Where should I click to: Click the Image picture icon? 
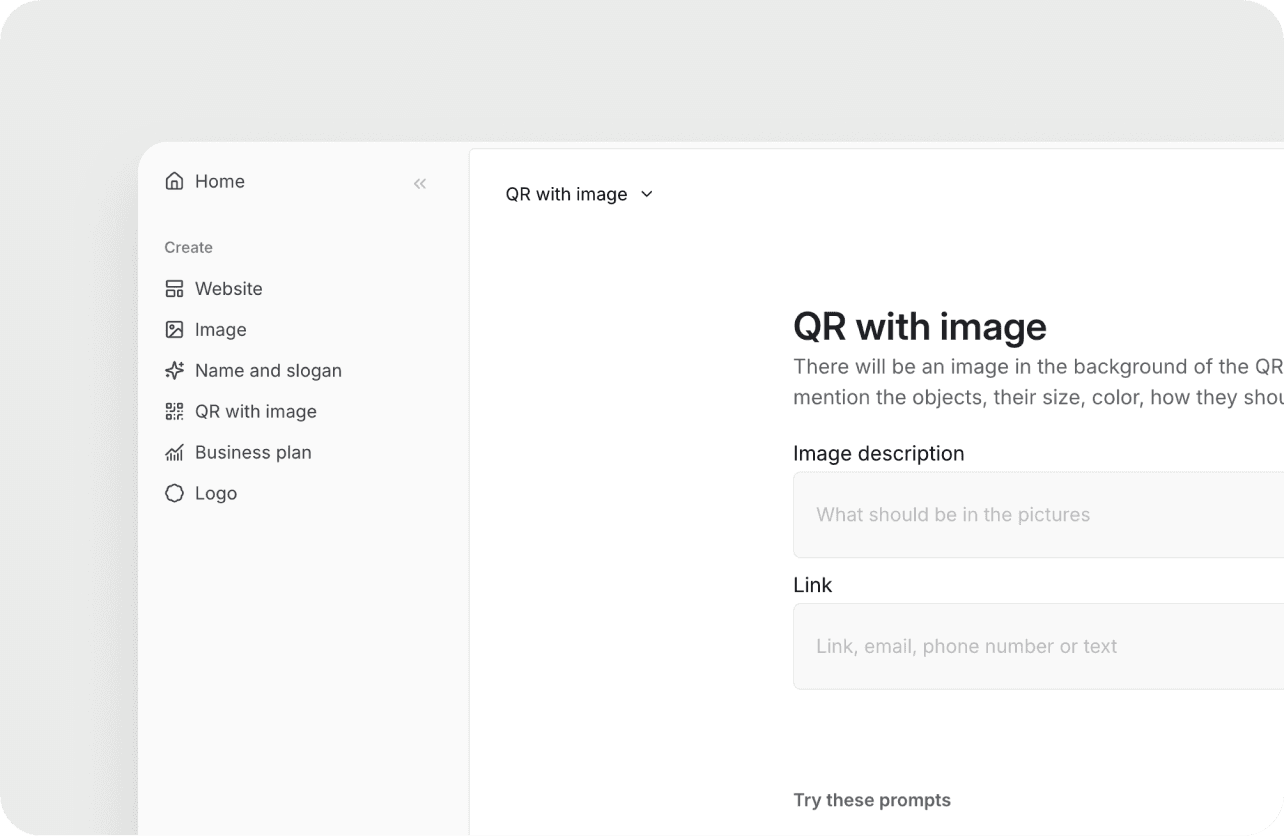pos(174,330)
